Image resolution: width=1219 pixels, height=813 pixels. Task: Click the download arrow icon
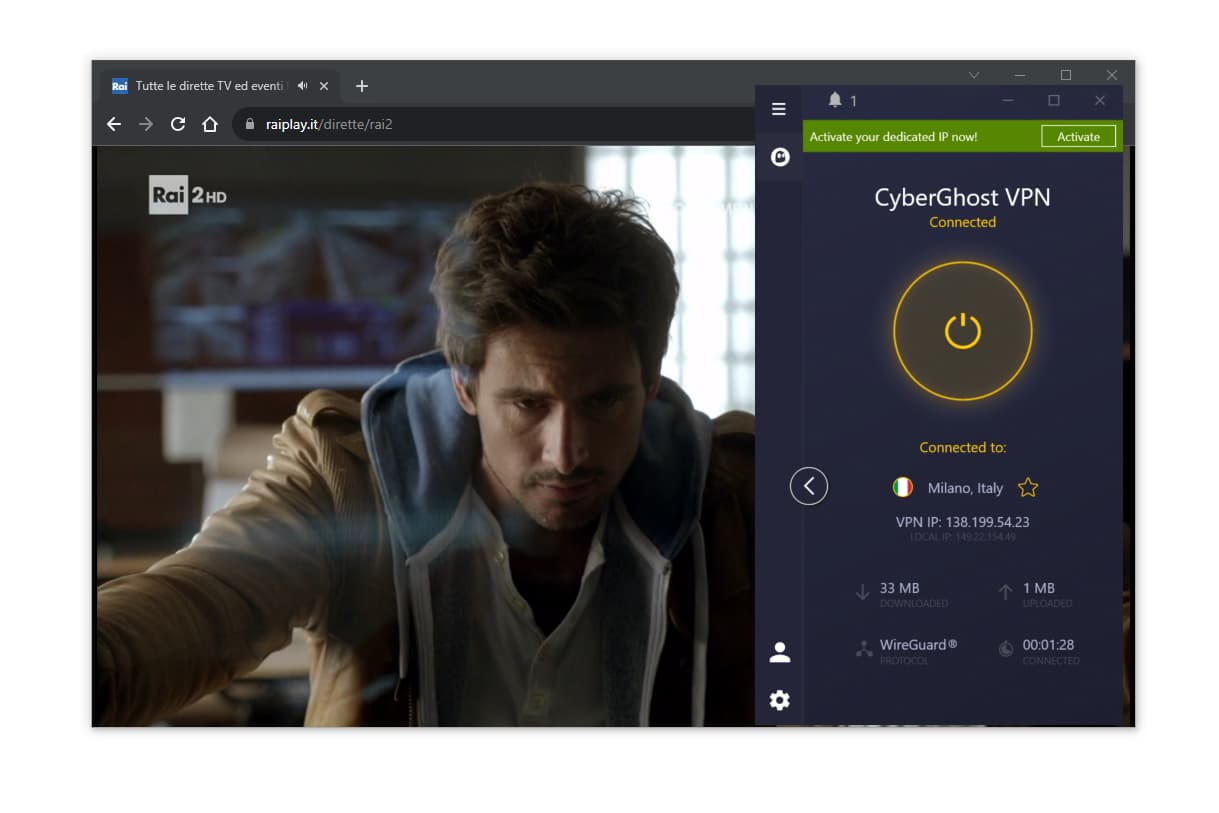[x=862, y=593]
